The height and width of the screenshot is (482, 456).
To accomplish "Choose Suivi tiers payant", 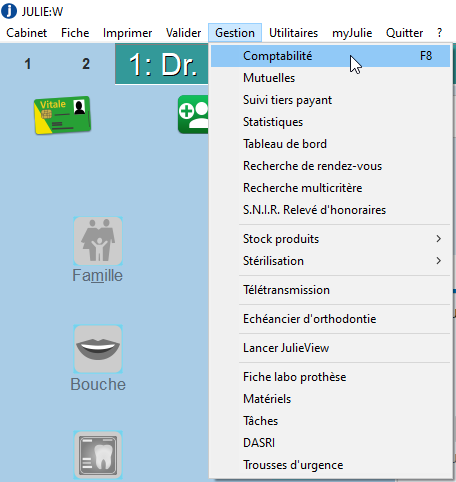I will pyautogui.click(x=330, y=100).
